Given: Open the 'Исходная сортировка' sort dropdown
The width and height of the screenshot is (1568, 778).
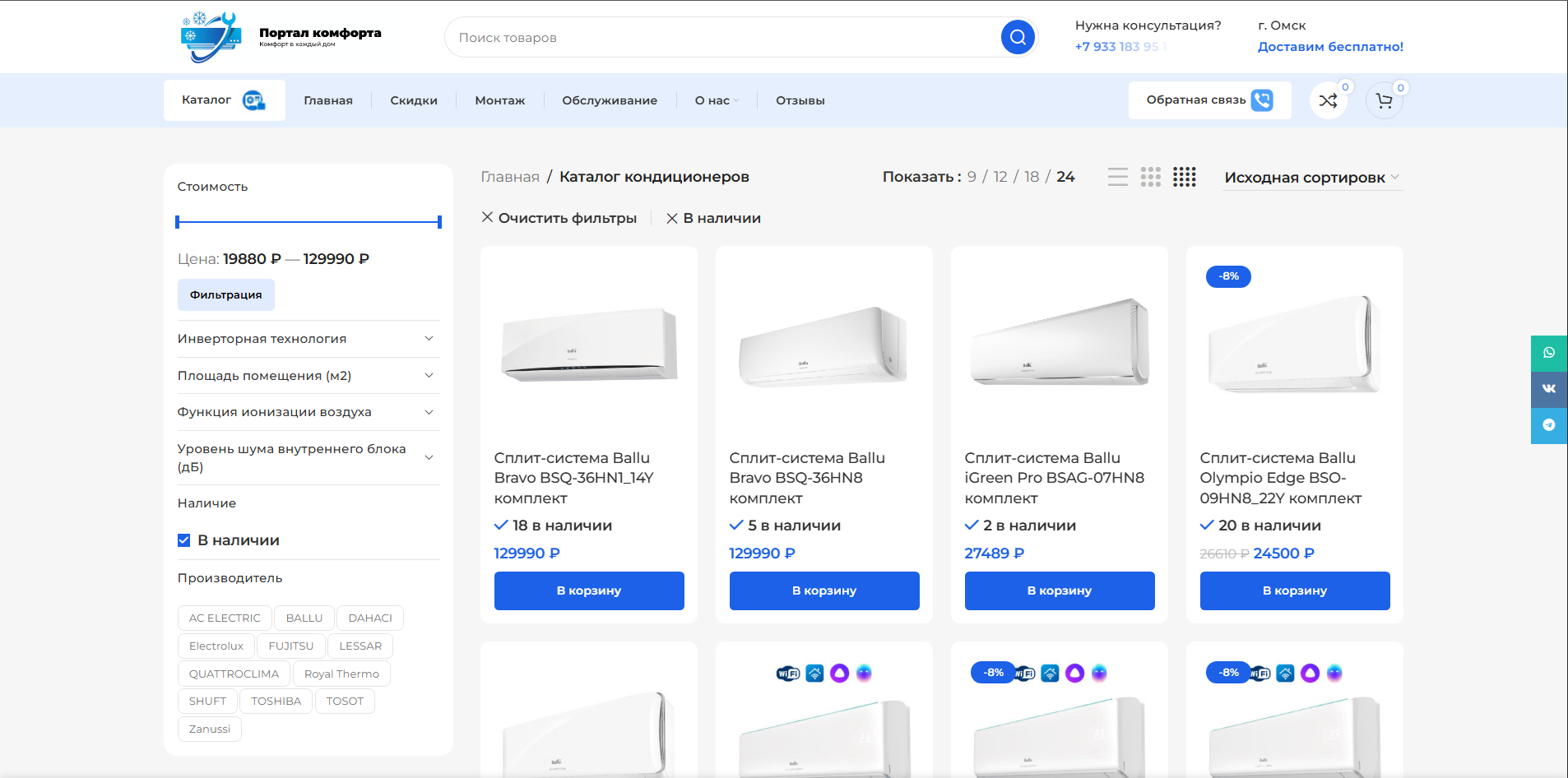Looking at the screenshot, I should pos(1311,178).
